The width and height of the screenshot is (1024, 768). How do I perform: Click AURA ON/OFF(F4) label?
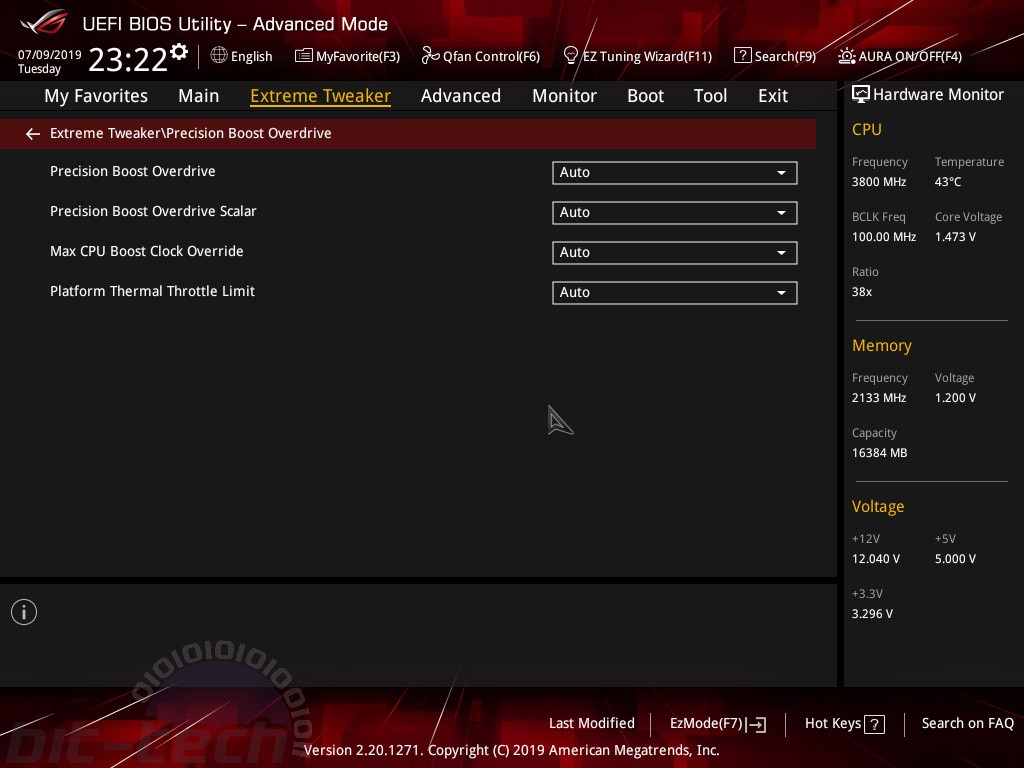click(x=910, y=57)
